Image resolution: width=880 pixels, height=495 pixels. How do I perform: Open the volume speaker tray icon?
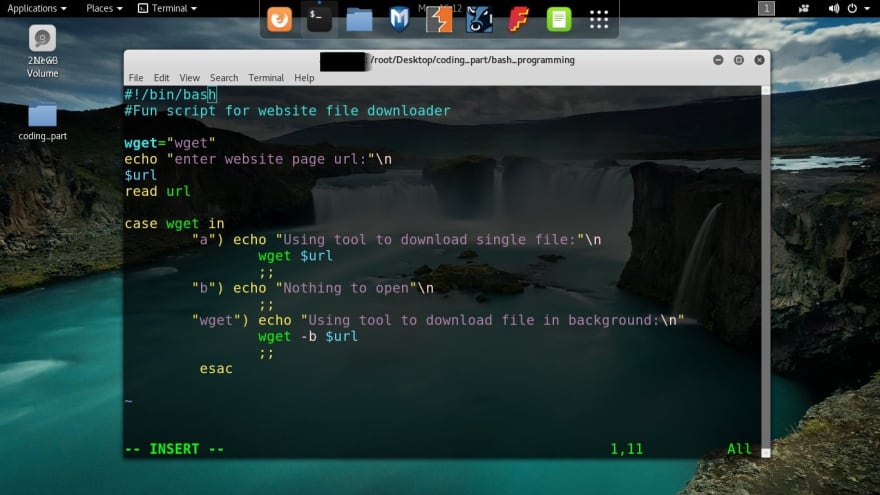pos(833,8)
